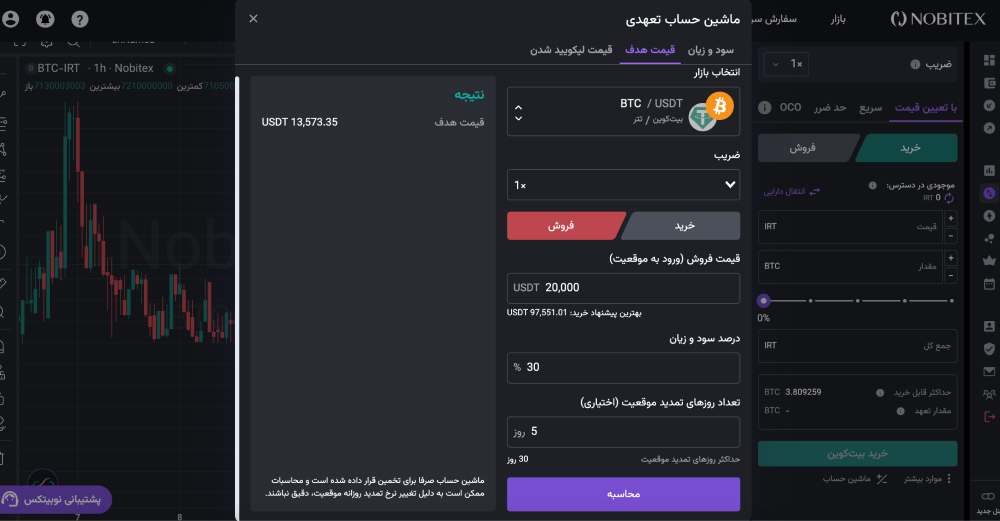Switch to the قیمت لیکویید شدن tab
1000x521 pixels.
[x=571, y=50]
